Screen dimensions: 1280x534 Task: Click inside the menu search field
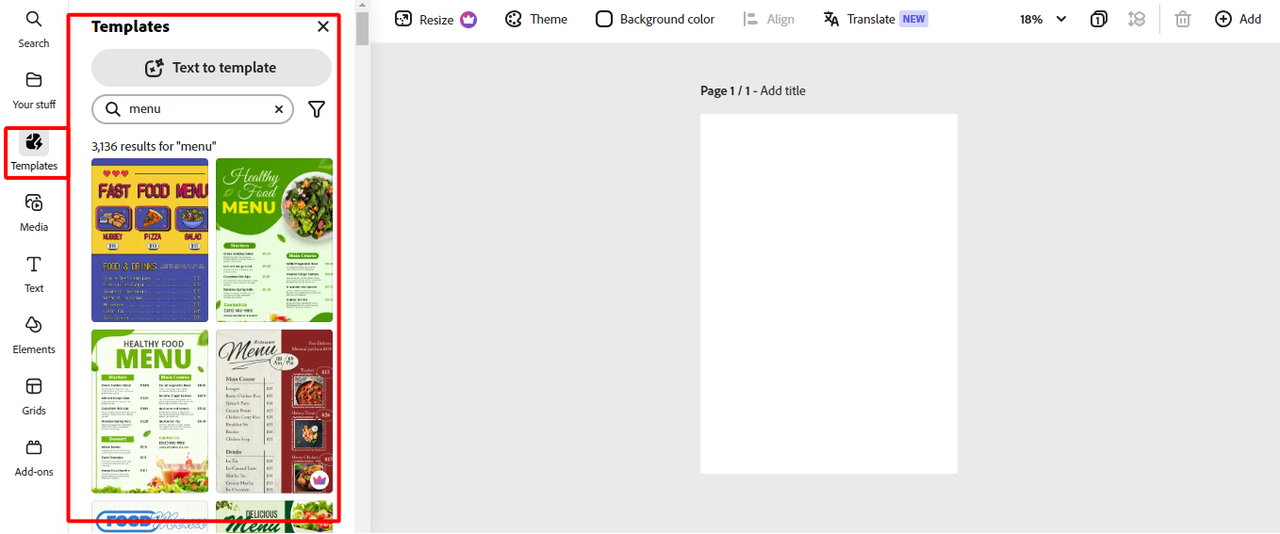(x=193, y=109)
